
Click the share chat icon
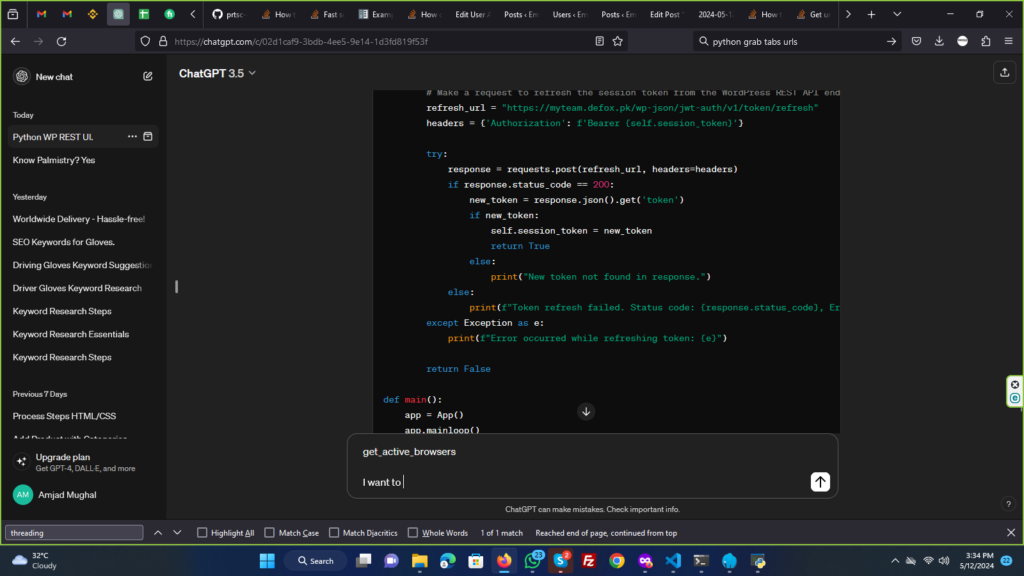pyautogui.click(x=1003, y=73)
